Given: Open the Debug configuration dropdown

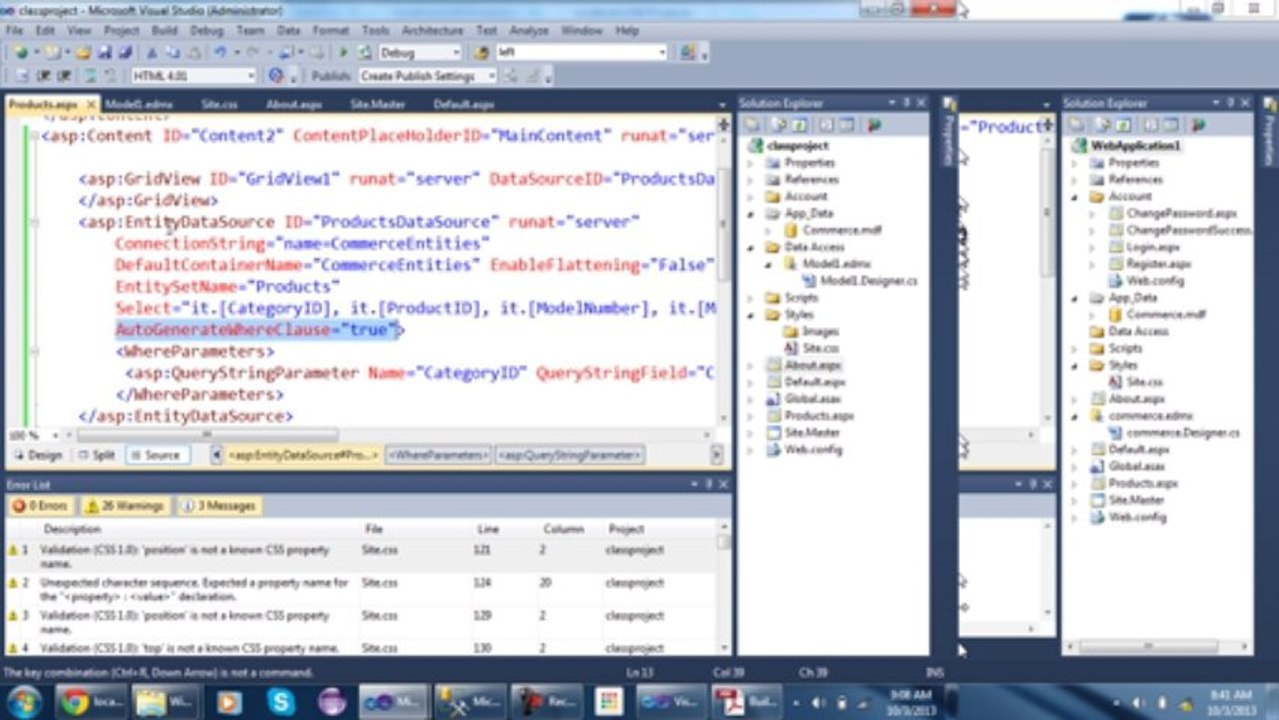Looking at the screenshot, I should click(456, 53).
